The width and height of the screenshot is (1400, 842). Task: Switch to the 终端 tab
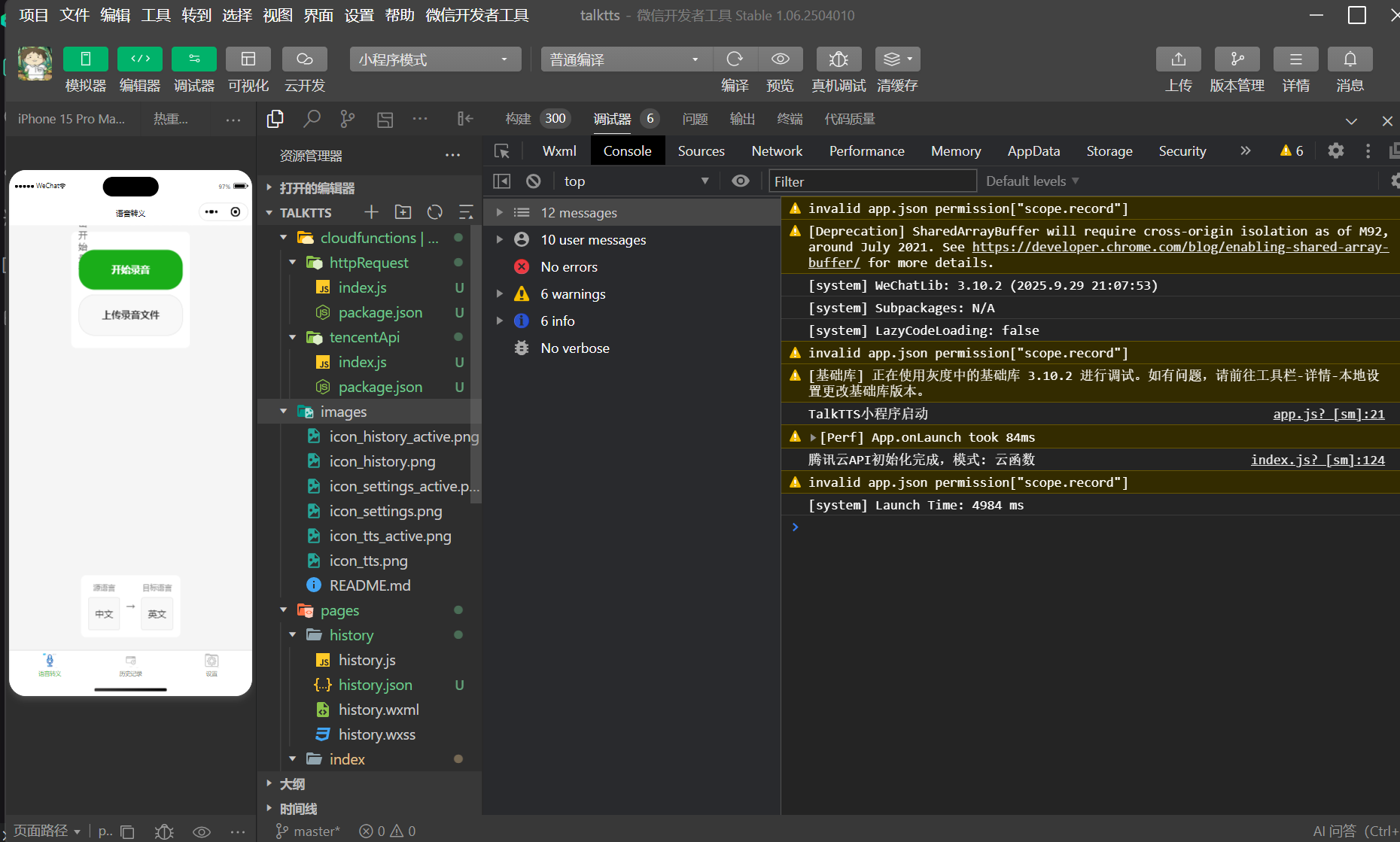pos(790,119)
